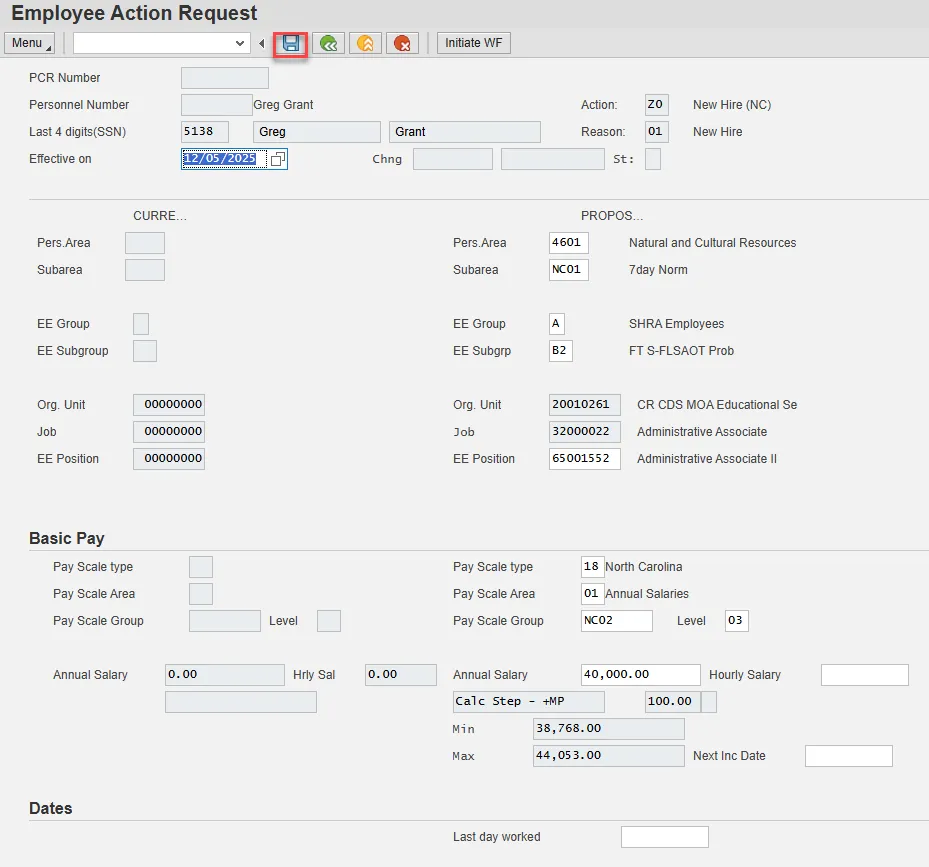Screen dimensions: 929x867
Task: Click the yellow Exit icon
Action: click(365, 43)
